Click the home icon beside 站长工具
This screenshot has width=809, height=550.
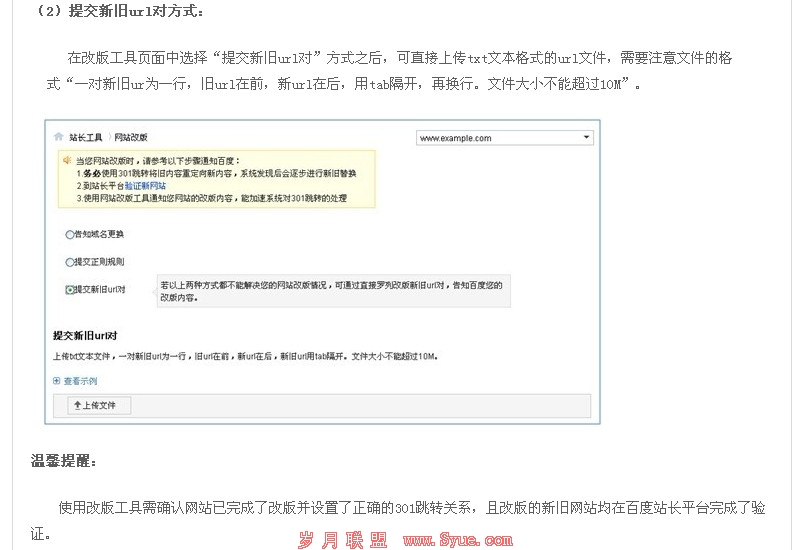click(x=60, y=137)
